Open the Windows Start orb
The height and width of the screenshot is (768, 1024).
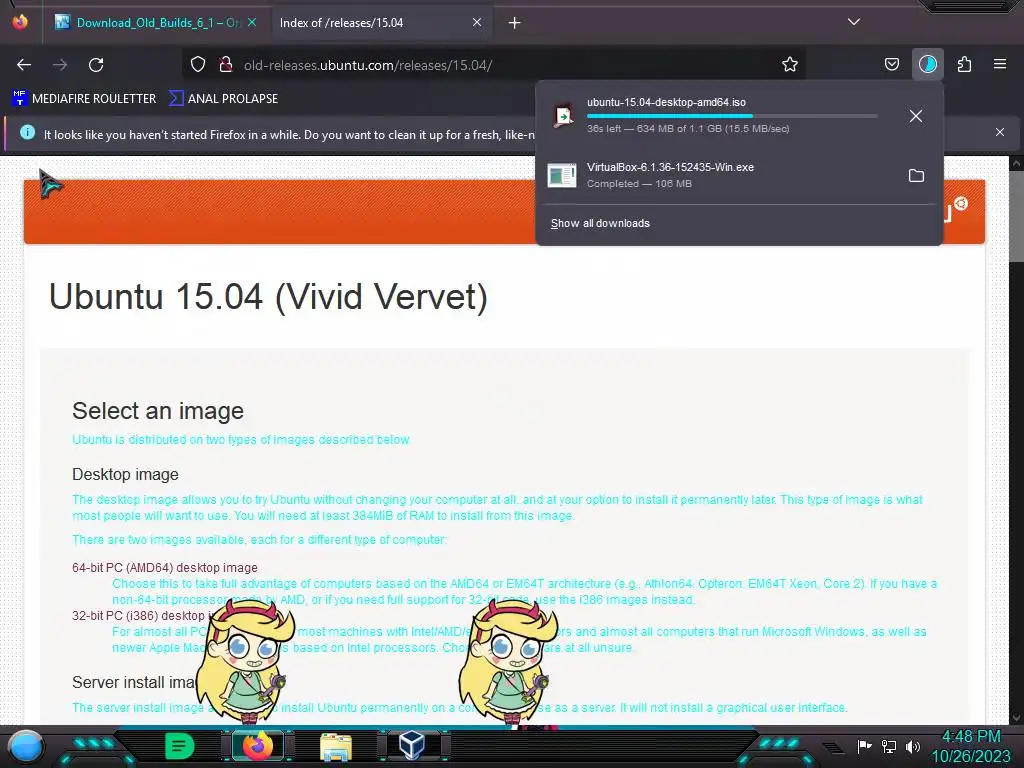(x=26, y=746)
